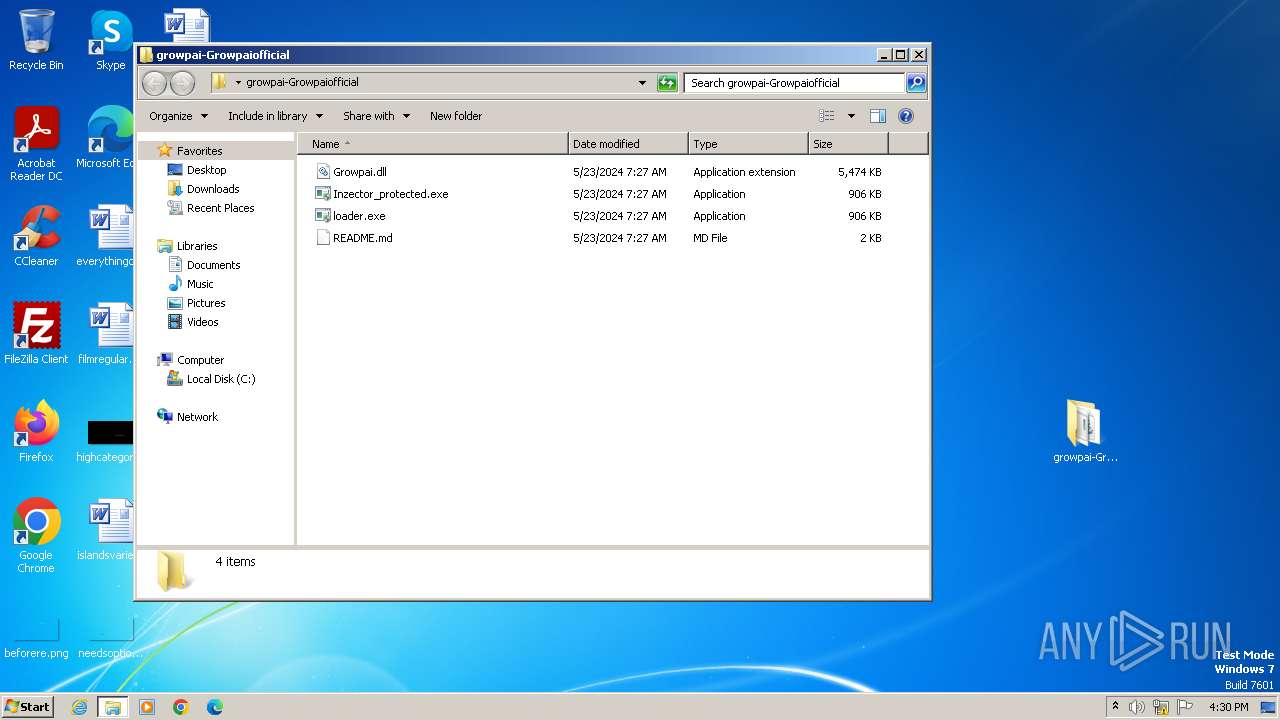
Task: Select Pictures library
Action: (x=206, y=303)
